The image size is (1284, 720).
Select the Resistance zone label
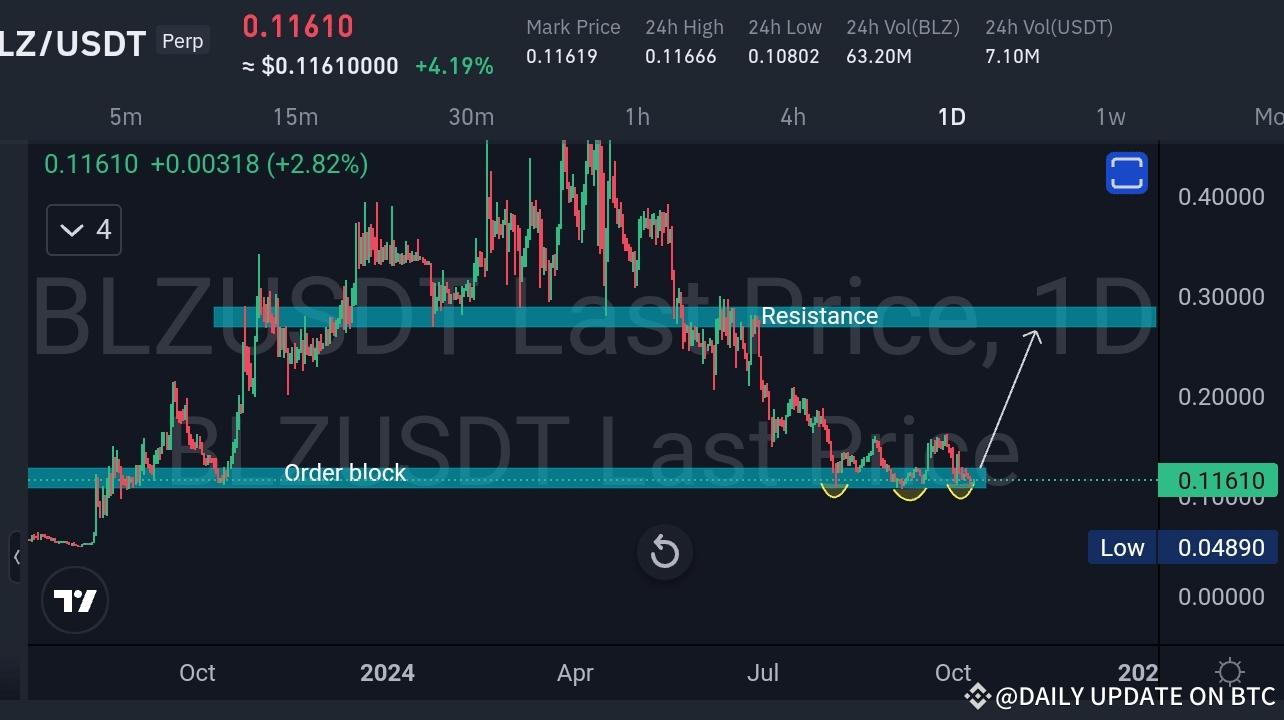(x=820, y=316)
